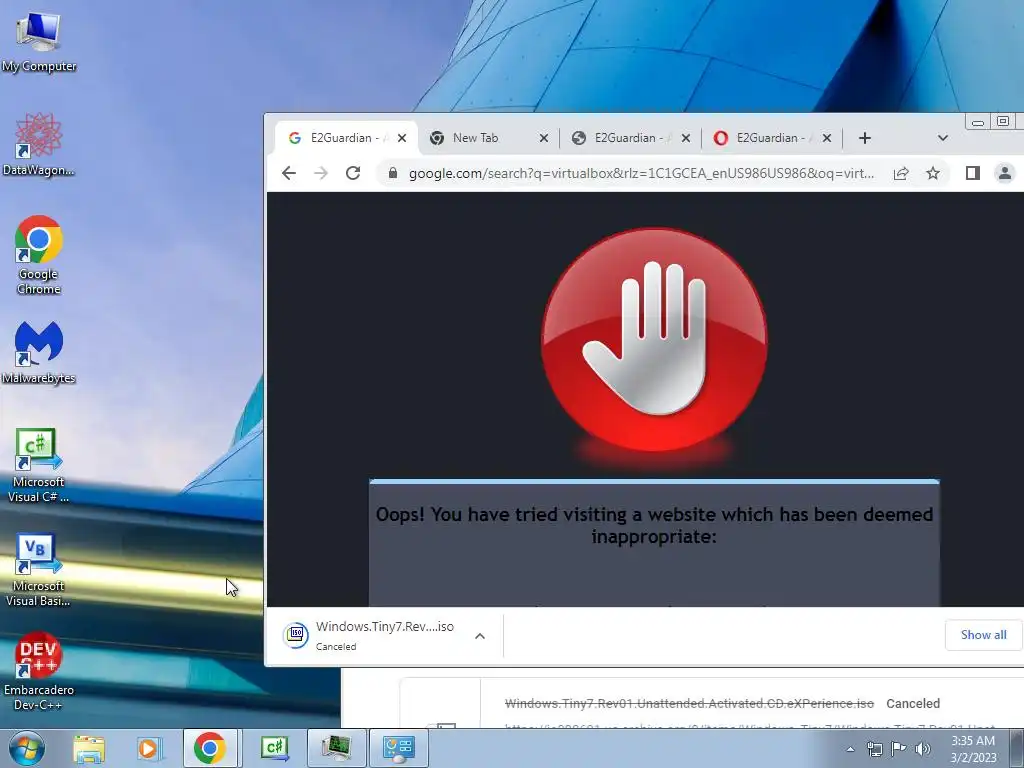View site info padlock icon
The image size is (1024, 768).
[392, 173]
